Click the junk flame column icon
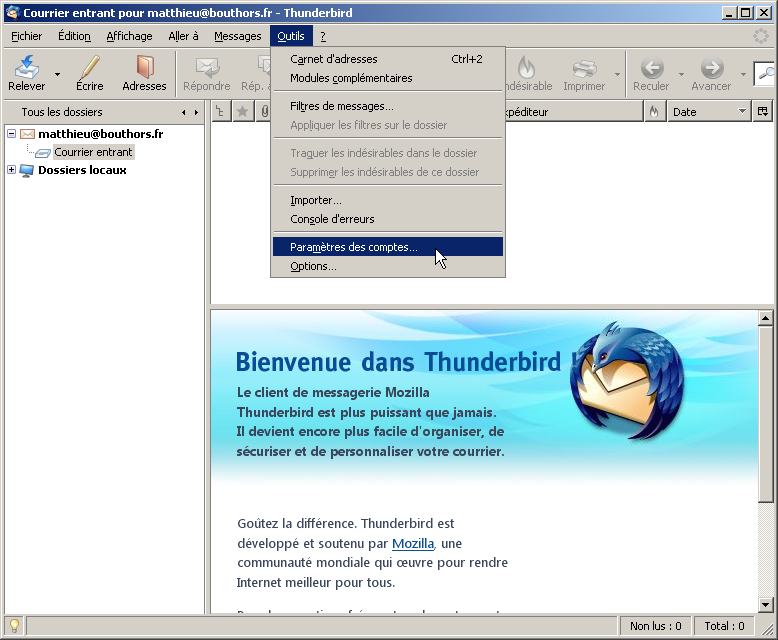Image resolution: width=778 pixels, height=640 pixels. [x=654, y=112]
